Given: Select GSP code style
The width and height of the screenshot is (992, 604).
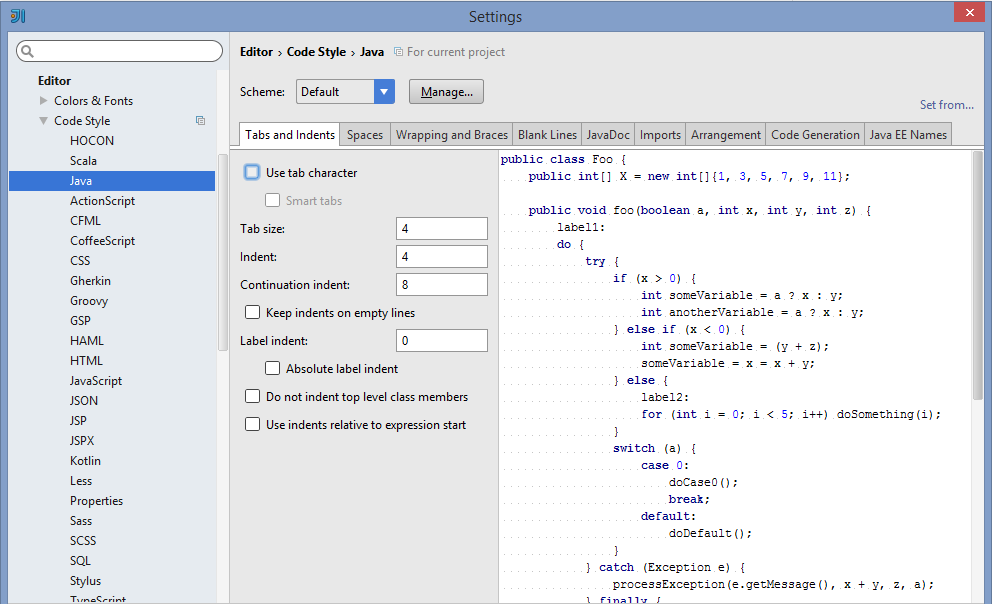Looking at the screenshot, I should [x=80, y=321].
